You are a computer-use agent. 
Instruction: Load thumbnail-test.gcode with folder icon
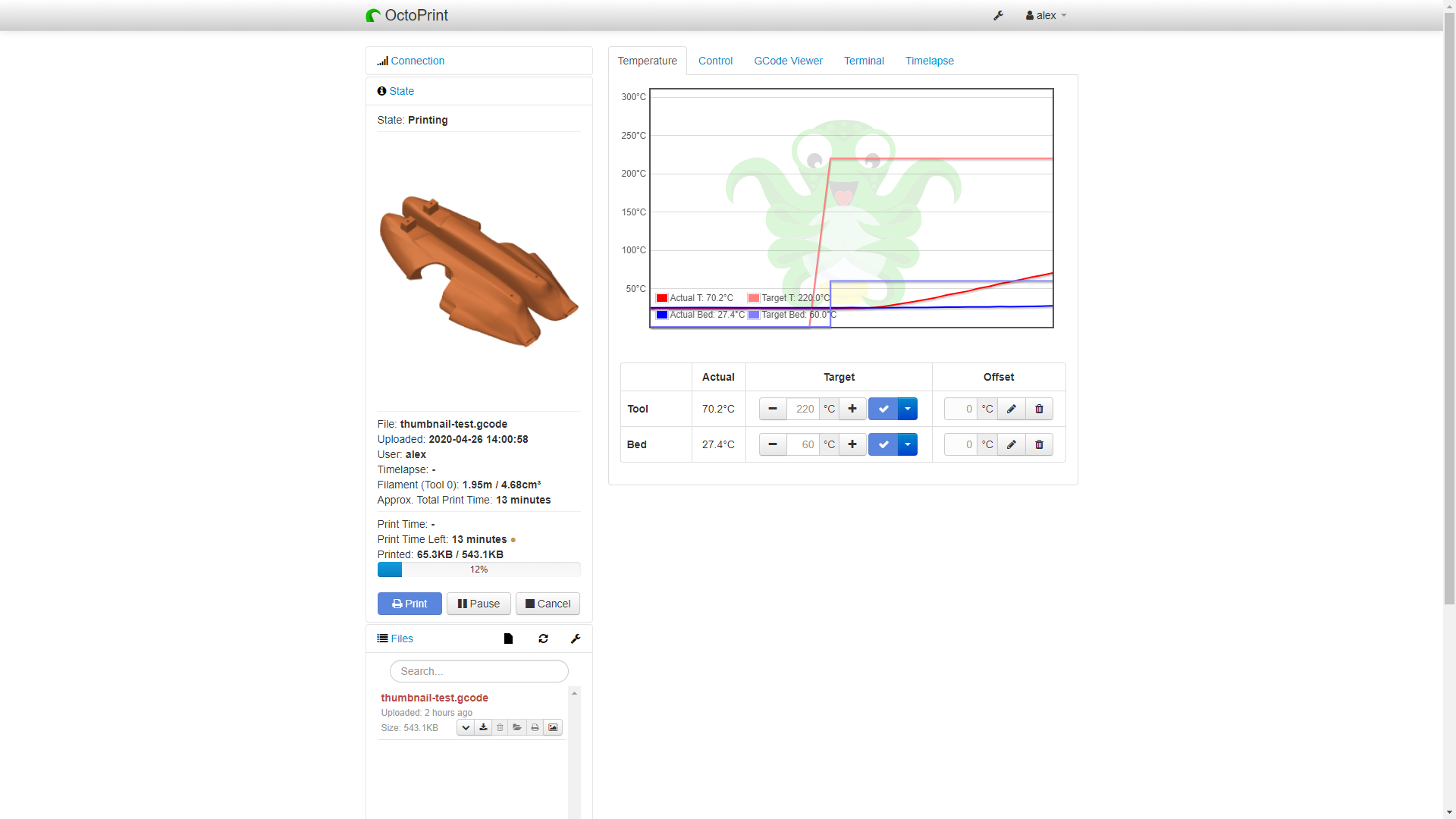(517, 727)
